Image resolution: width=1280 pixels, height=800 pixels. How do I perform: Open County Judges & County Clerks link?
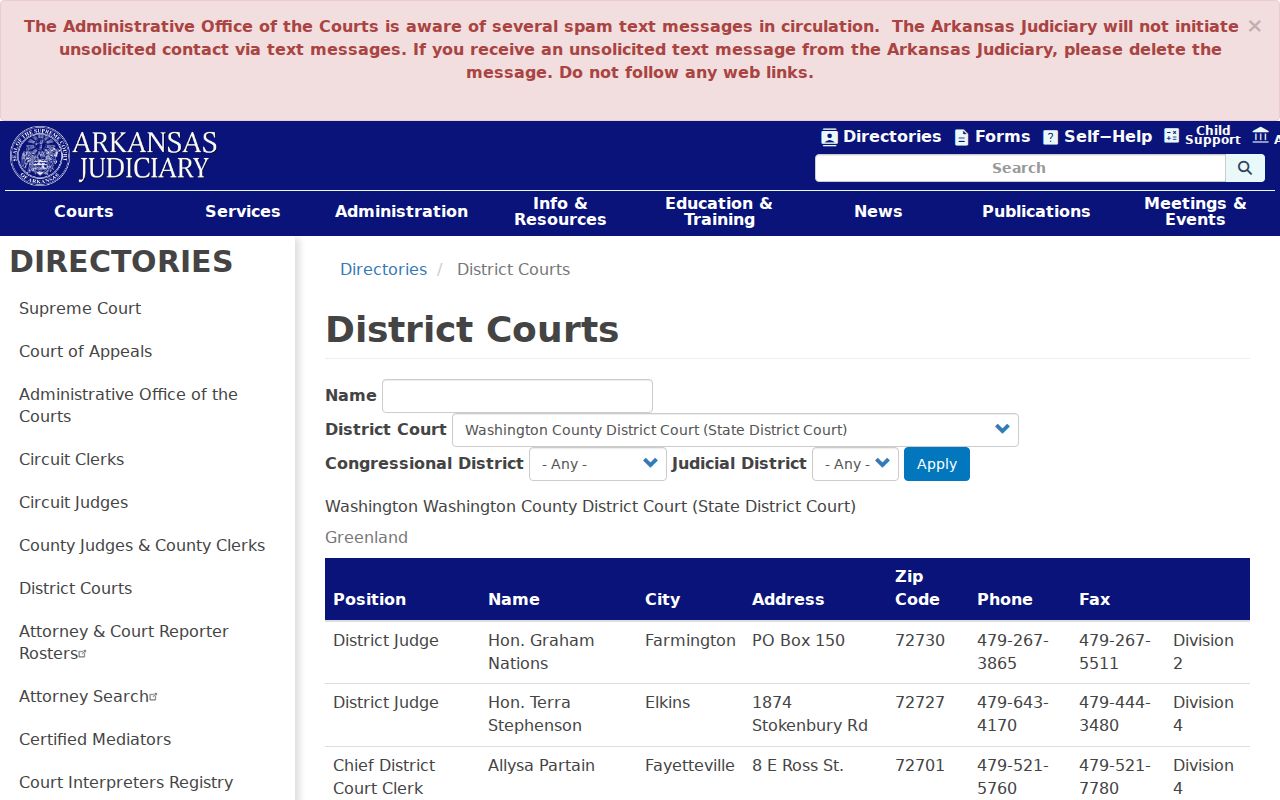pos(142,545)
